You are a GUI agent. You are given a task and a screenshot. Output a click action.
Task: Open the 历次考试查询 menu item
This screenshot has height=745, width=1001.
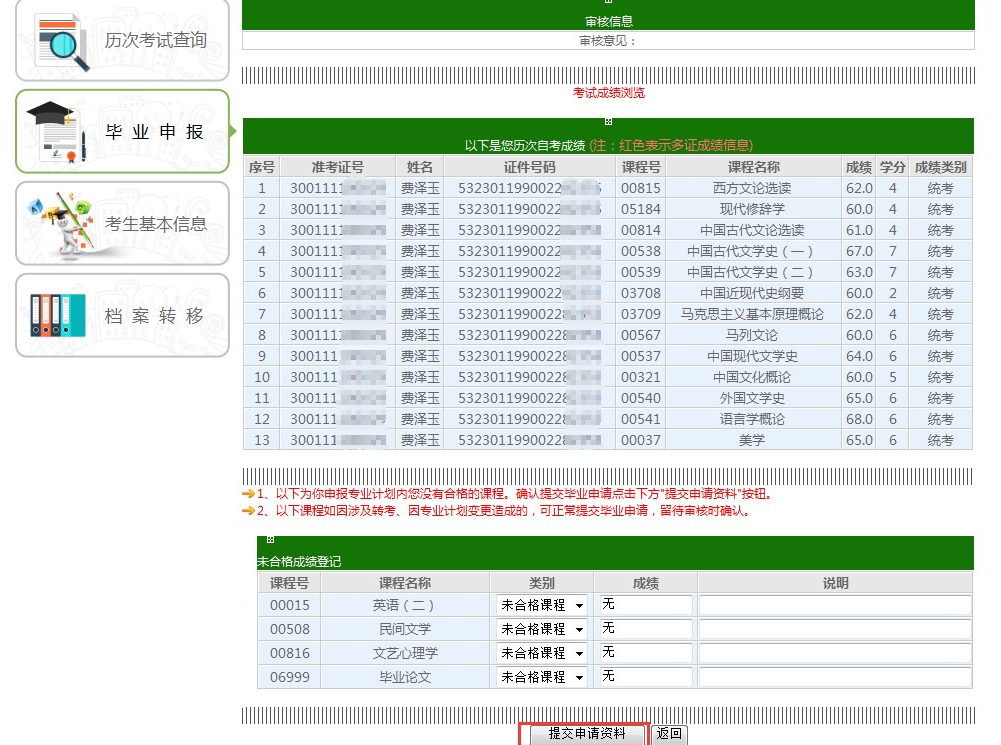click(x=155, y=41)
